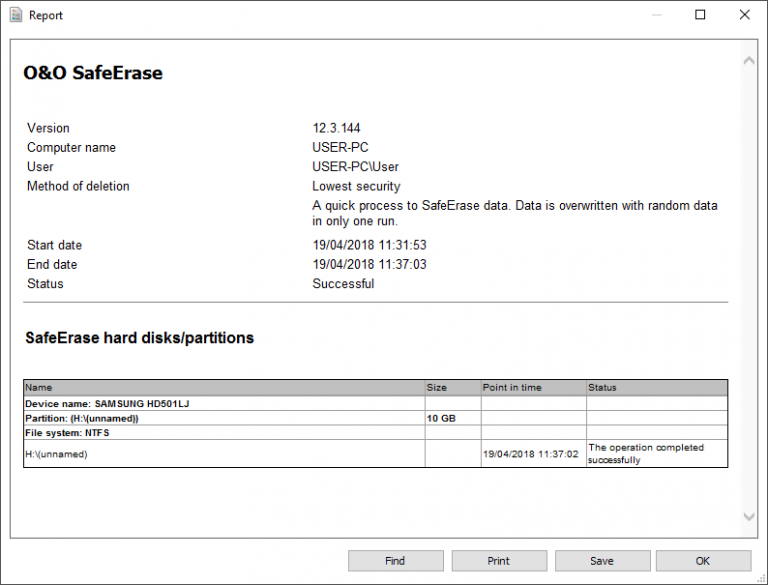Confirm with the OK button
This screenshot has height=585, width=768.
point(703,561)
